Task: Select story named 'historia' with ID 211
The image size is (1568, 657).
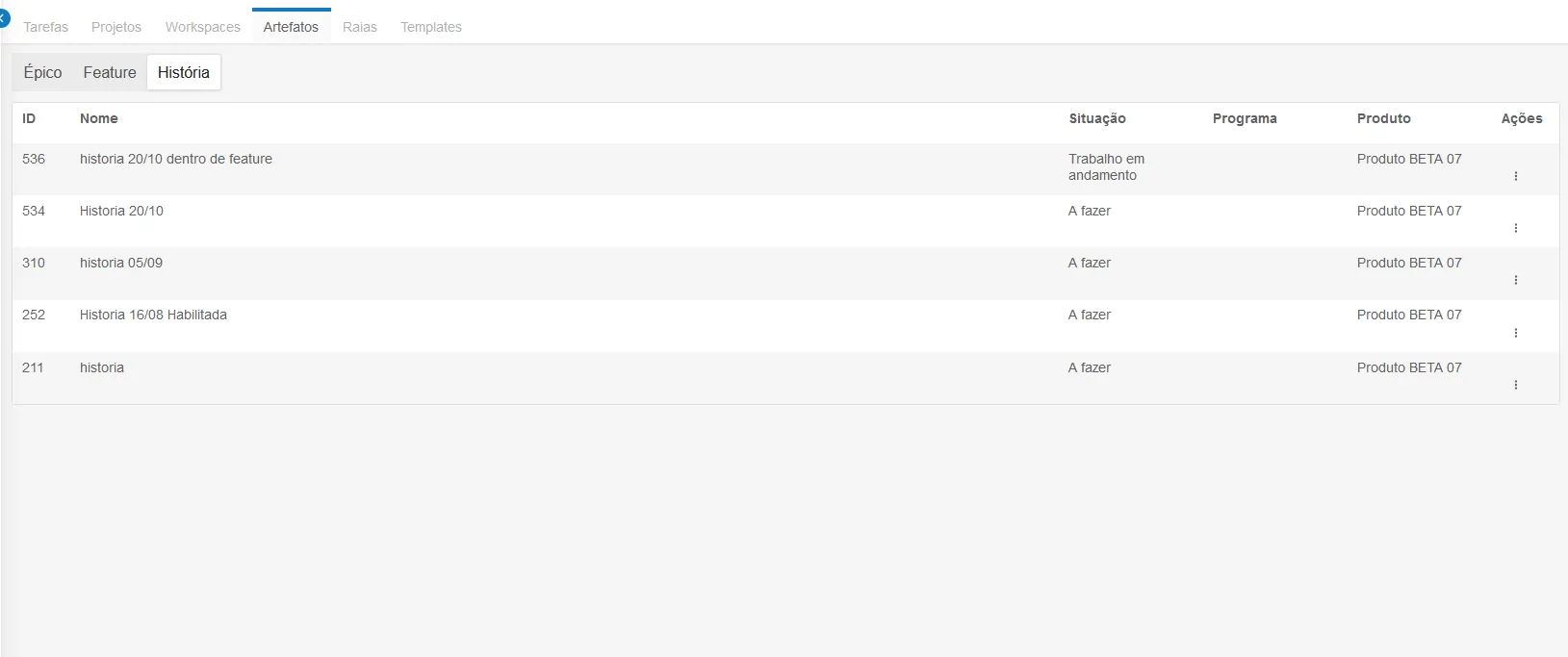Action: pos(102,367)
